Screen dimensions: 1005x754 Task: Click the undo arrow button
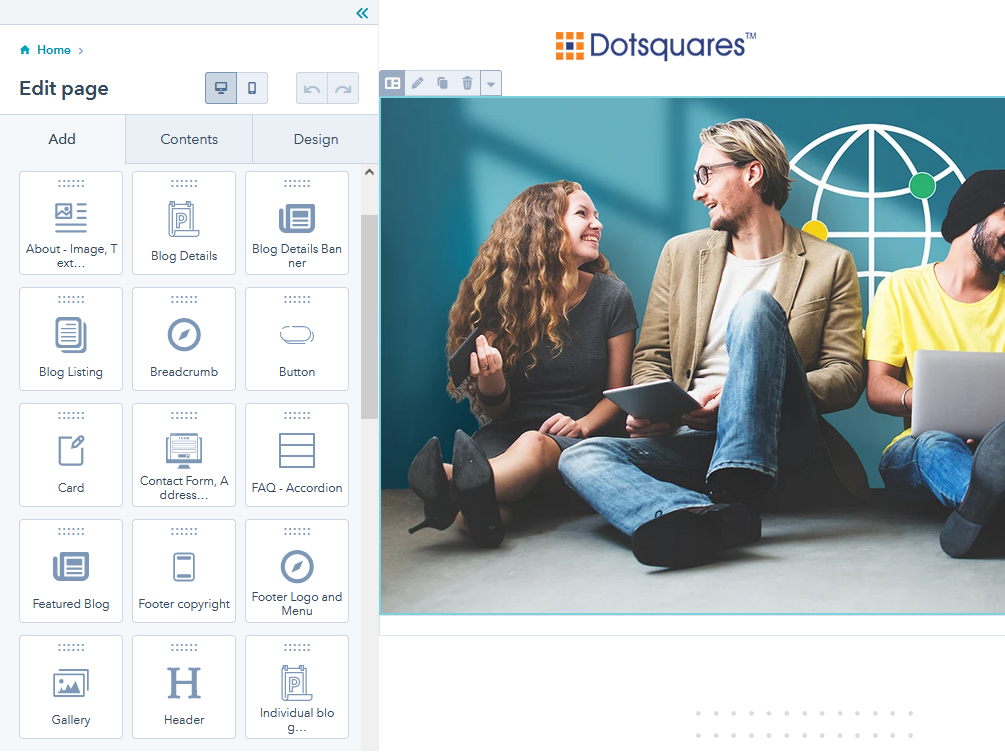[312, 88]
